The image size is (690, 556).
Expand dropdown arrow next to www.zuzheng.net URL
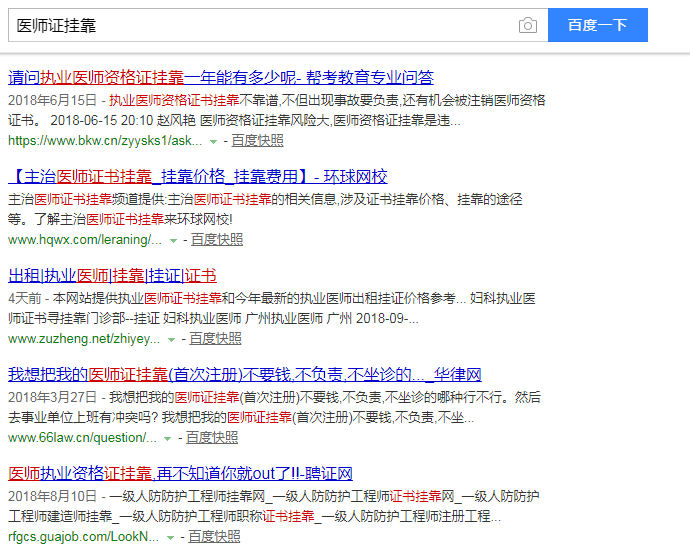click(x=172, y=340)
